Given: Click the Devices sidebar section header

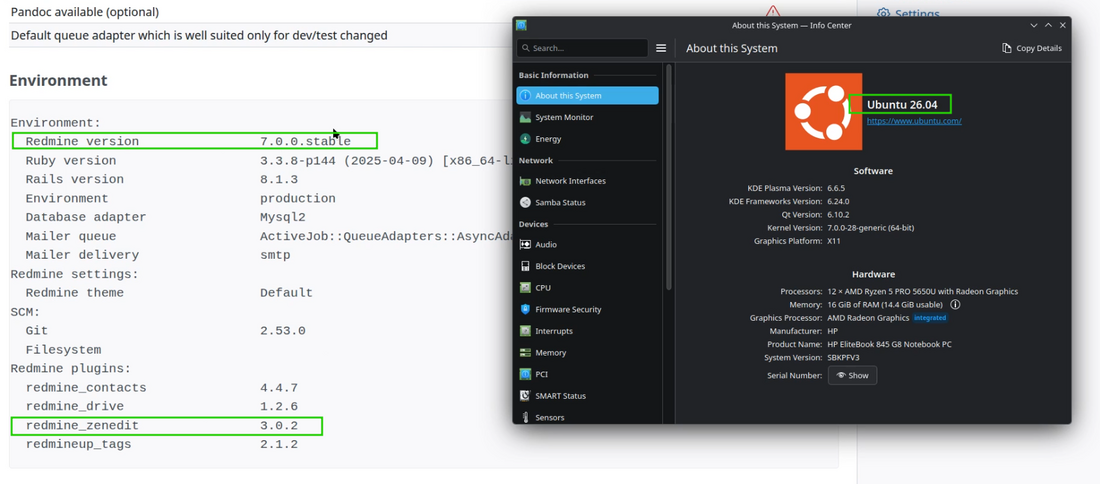Looking at the screenshot, I should click(x=533, y=224).
